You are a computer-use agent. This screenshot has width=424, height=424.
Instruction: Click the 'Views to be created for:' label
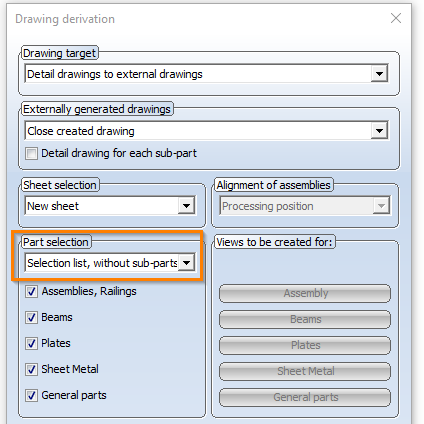pos(274,242)
